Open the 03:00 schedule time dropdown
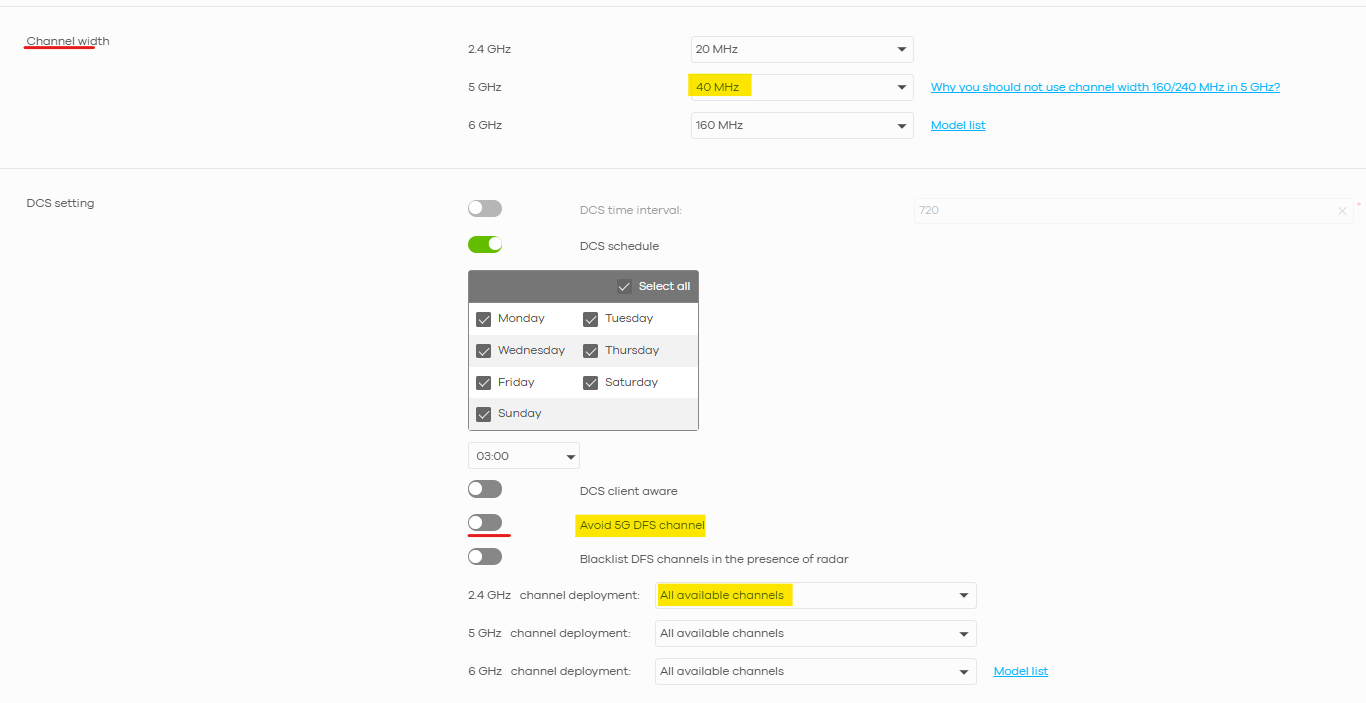 click(x=524, y=456)
